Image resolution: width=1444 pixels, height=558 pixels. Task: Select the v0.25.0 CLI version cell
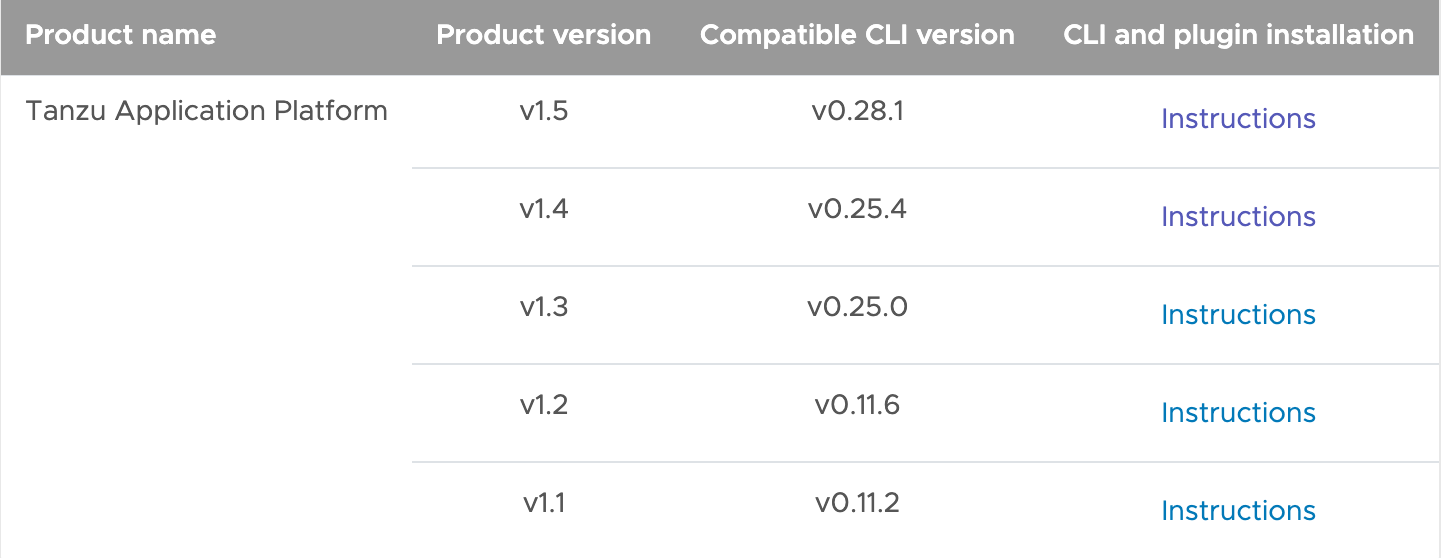point(857,307)
